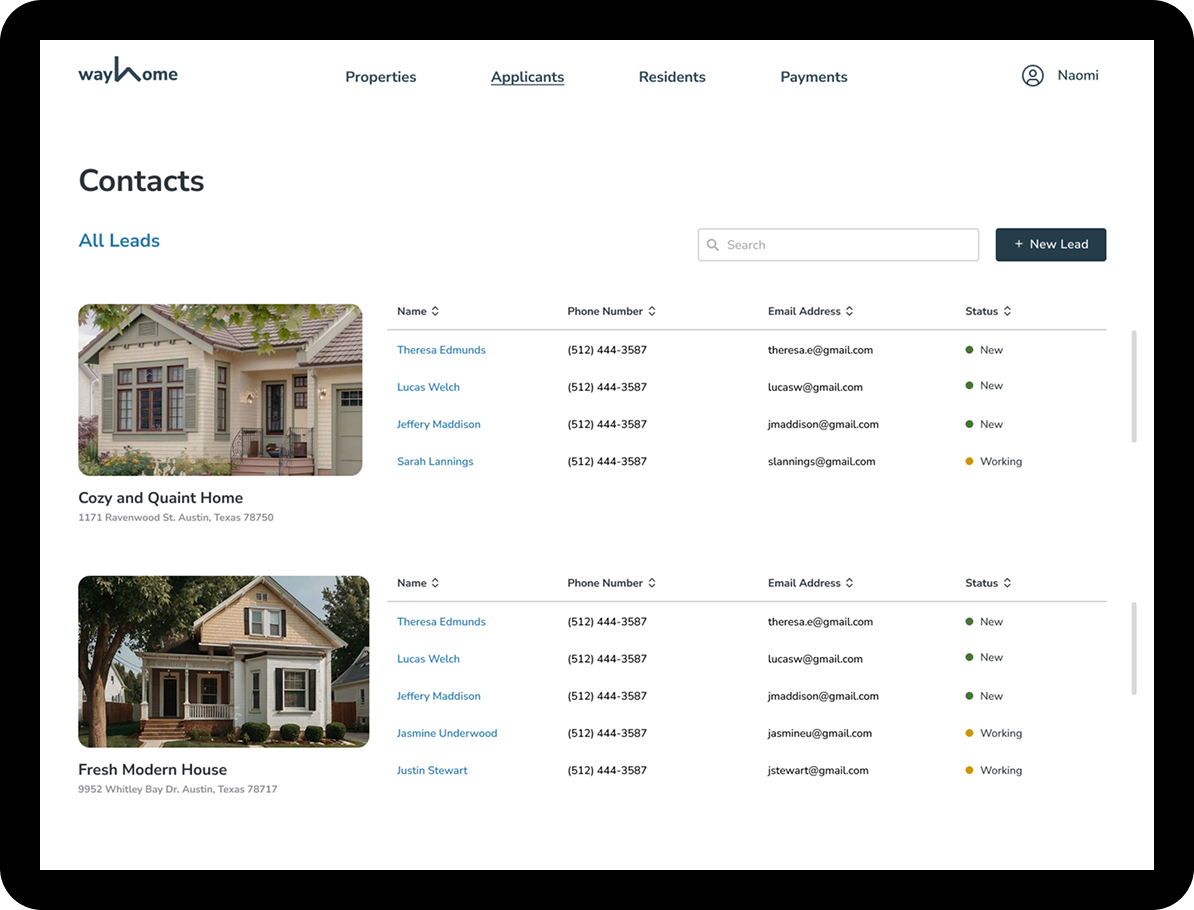Click the green status dot beside Theresa Edmunds

coord(968,349)
